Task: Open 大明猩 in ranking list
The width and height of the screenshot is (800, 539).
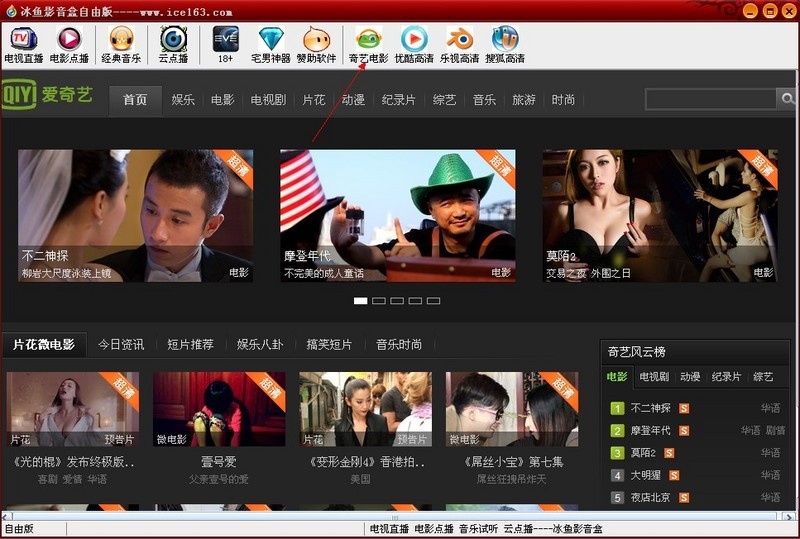Action: click(x=645, y=475)
